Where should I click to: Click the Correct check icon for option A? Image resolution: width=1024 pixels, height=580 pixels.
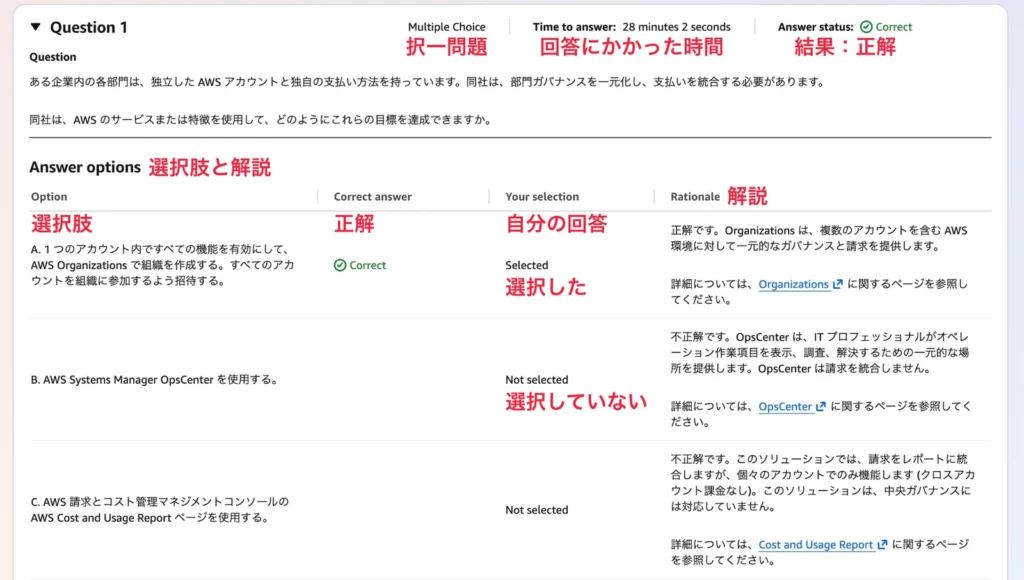pyautogui.click(x=340, y=265)
